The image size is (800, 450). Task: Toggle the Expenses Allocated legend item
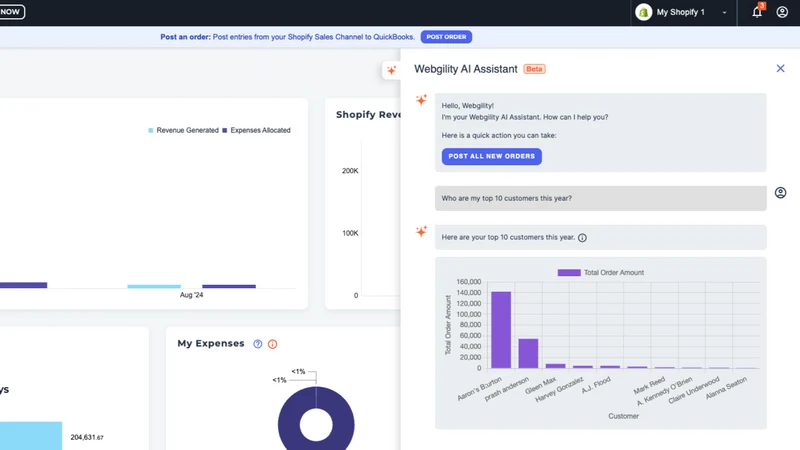click(256, 130)
